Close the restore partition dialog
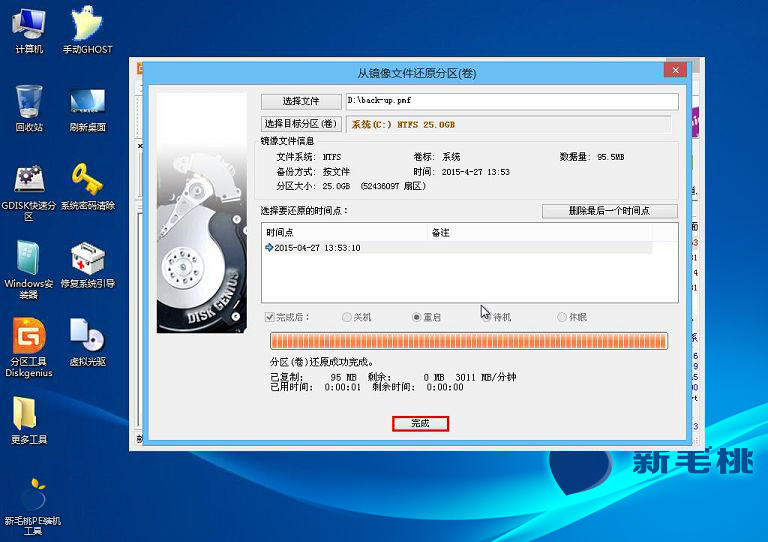This screenshot has width=768, height=542. [x=675, y=70]
